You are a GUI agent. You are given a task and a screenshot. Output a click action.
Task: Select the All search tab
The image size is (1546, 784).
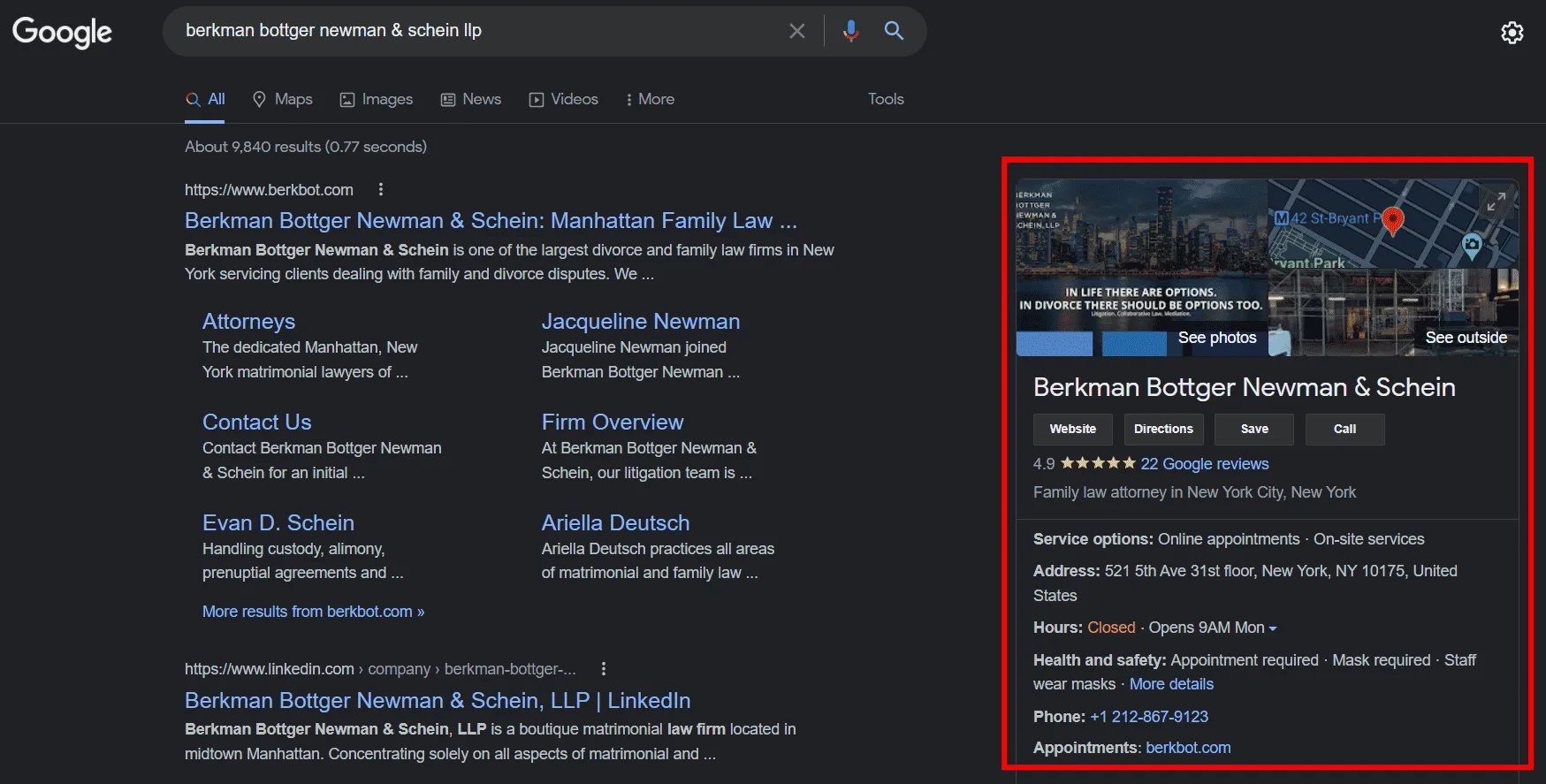point(205,99)
